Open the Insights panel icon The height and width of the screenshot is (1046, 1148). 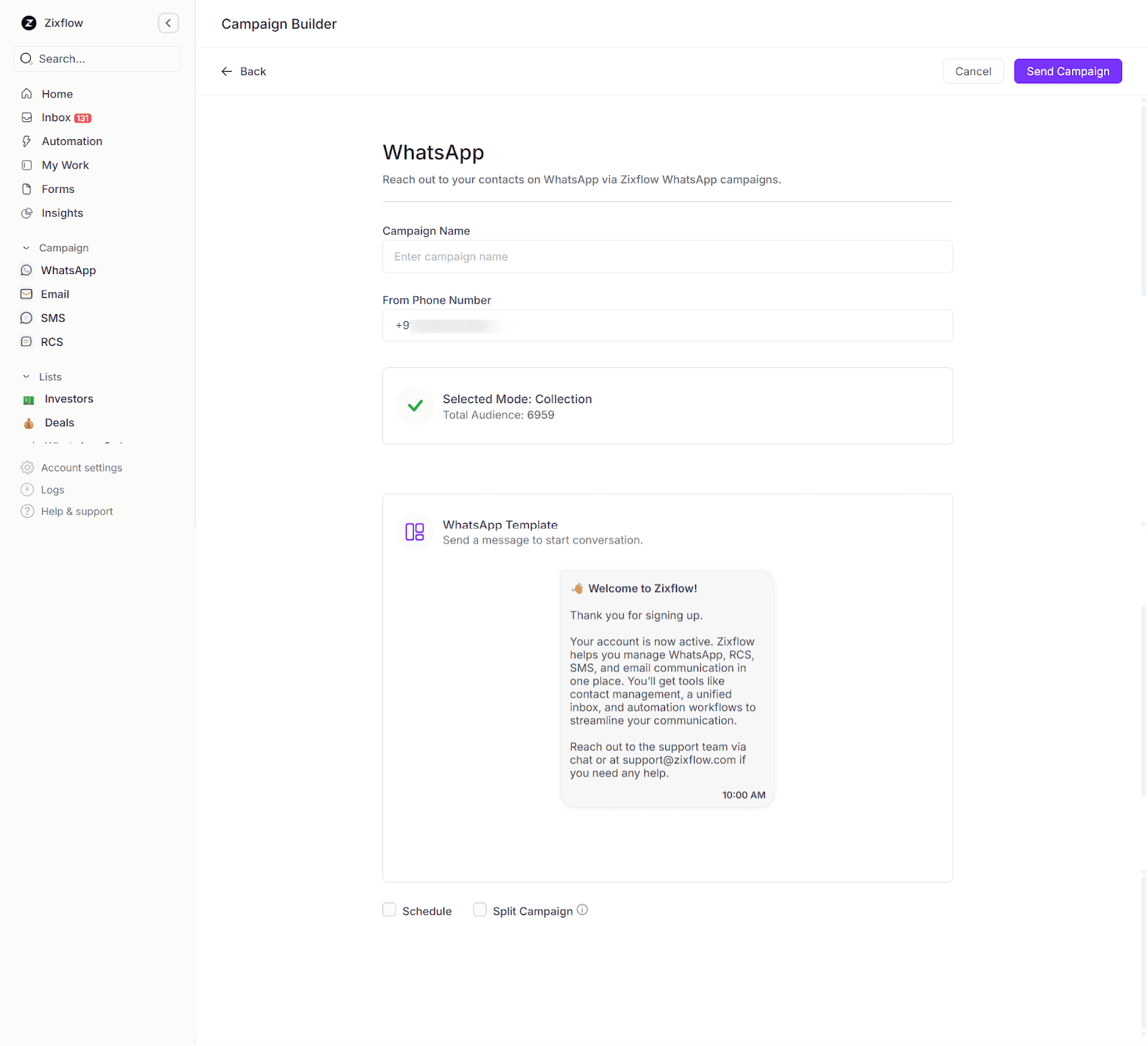coord(27,212)
